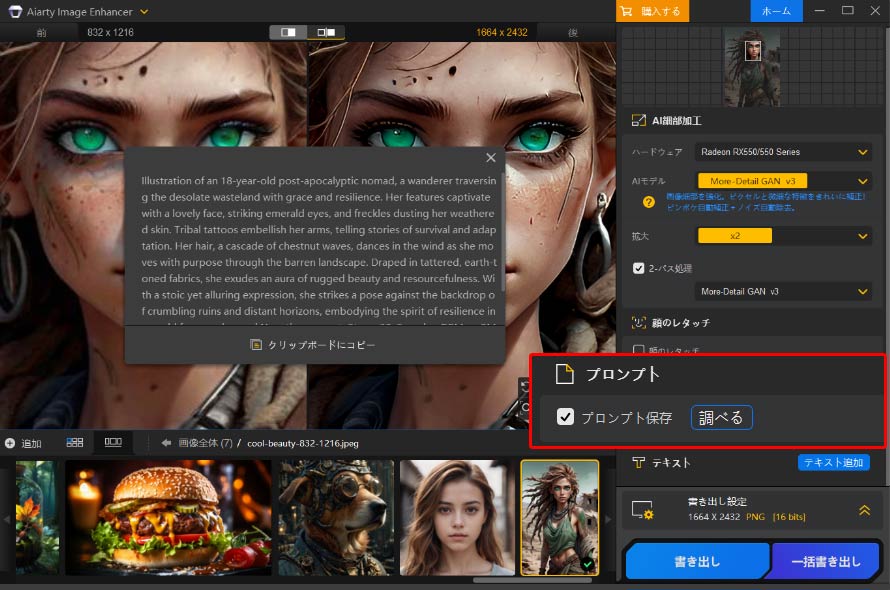
Task: Toggle the 2-パス処理 checkbox
Action: tap(639, 268)
